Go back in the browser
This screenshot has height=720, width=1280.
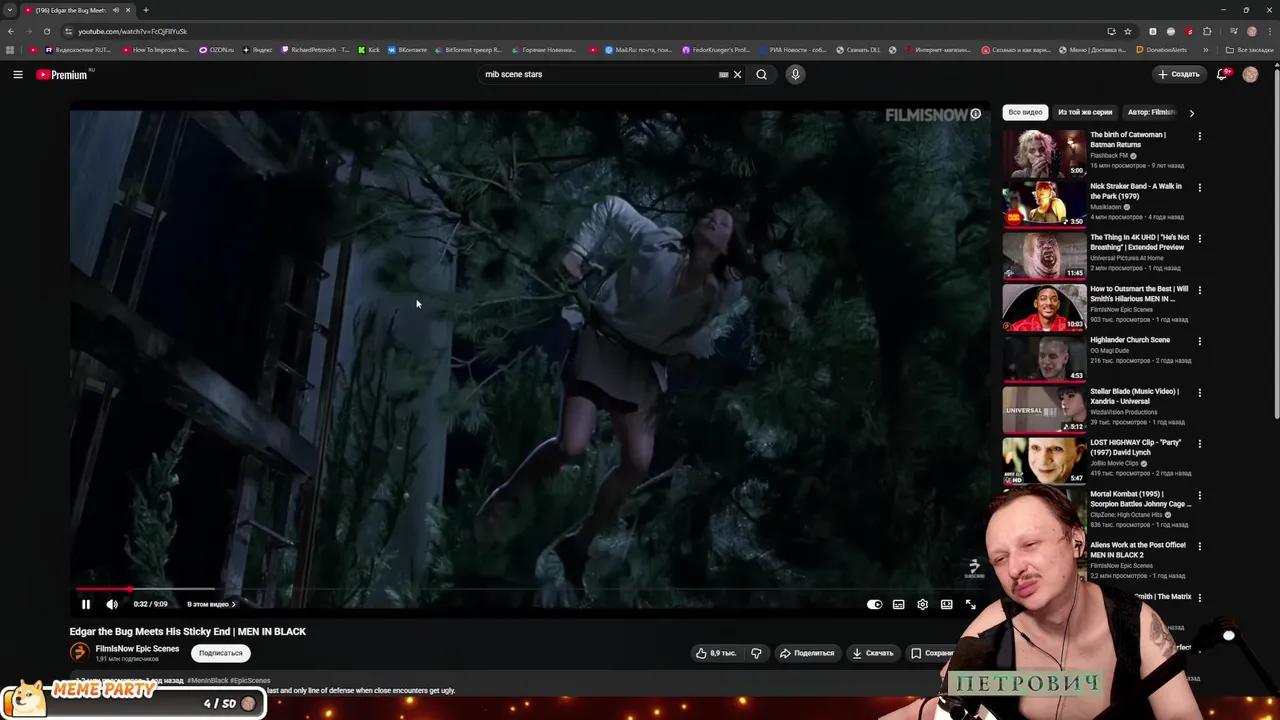tap(11, 31)
